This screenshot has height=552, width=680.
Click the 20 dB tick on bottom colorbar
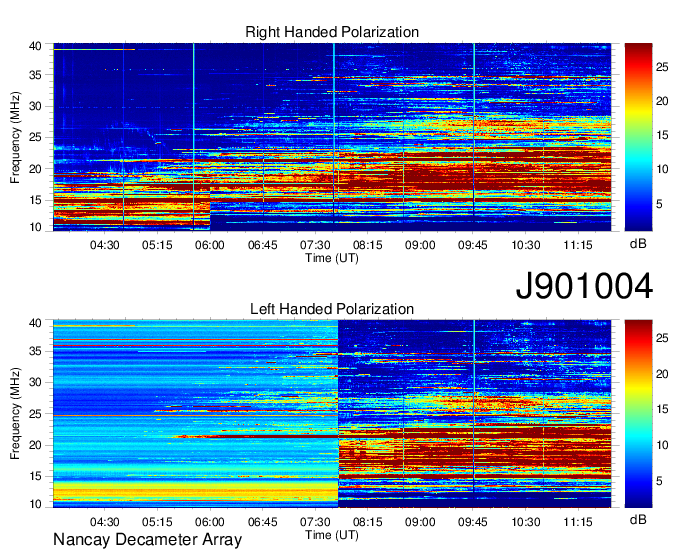pyautogui.click(x=662, y=374)
